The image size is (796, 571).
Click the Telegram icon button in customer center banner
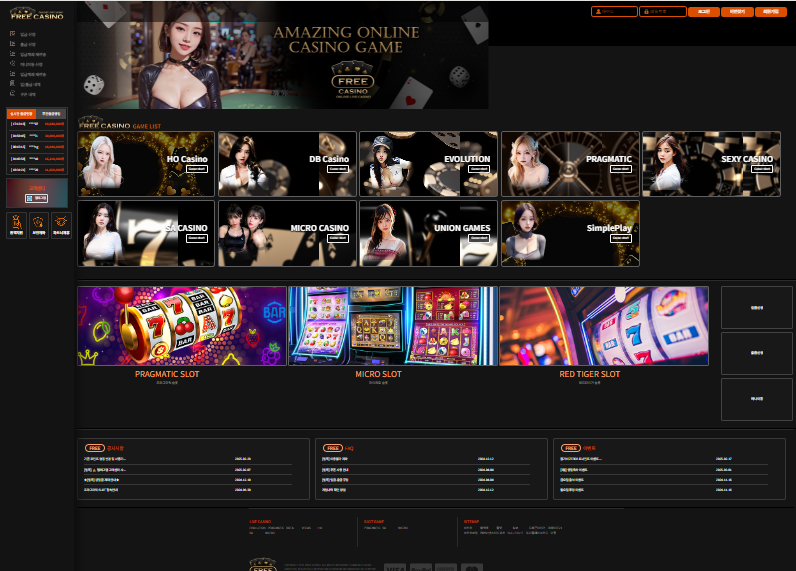coord(37,198)
